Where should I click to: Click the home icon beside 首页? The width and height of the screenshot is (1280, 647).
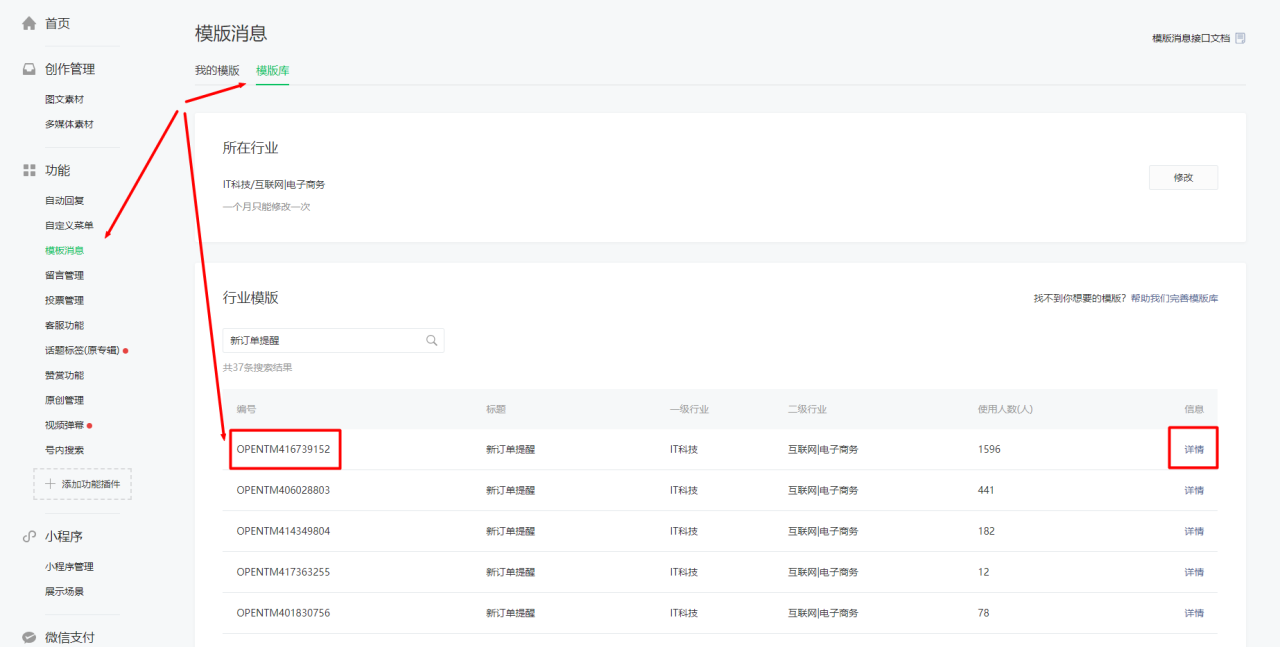(x=29, y=23)
